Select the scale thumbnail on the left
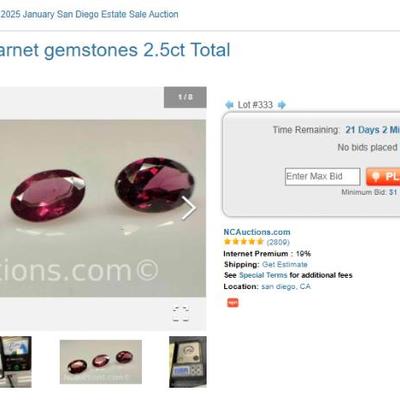This screenshot has width=400, height=400. [16, 362]
